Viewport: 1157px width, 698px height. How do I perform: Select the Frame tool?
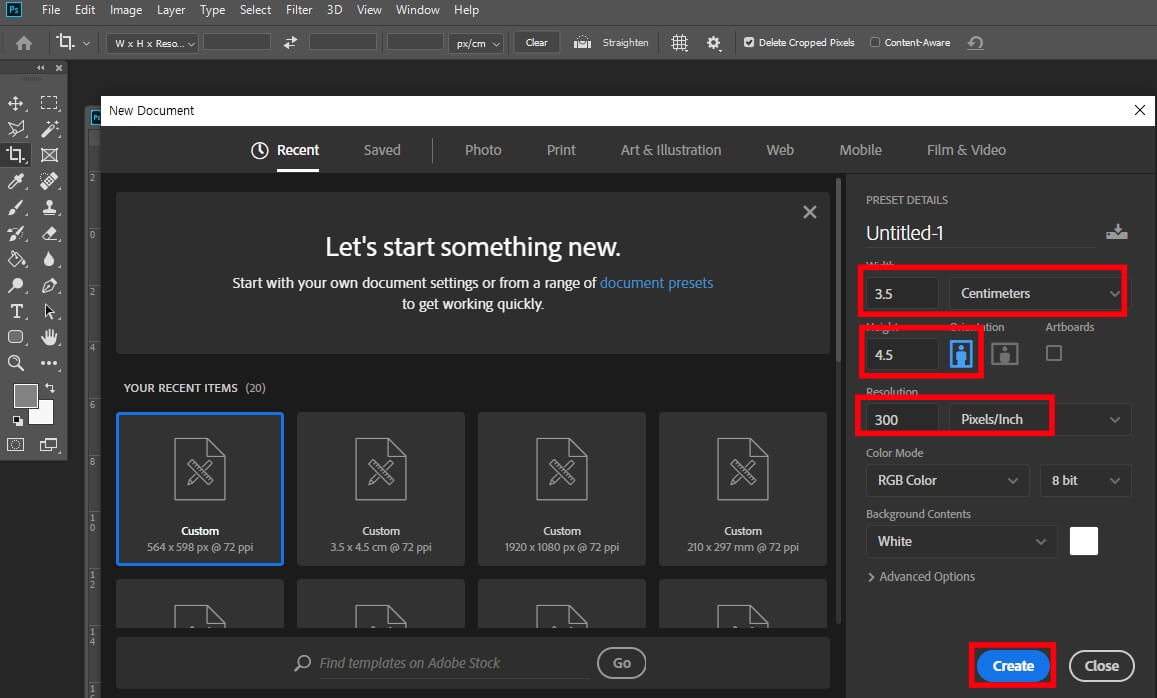point(49,155)
